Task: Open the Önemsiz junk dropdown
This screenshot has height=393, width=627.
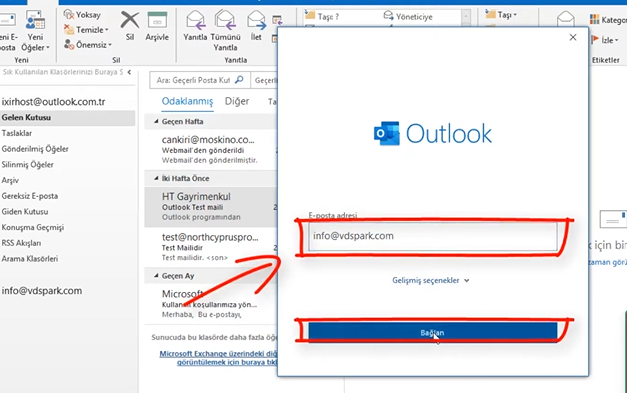Action: point(88,45)
